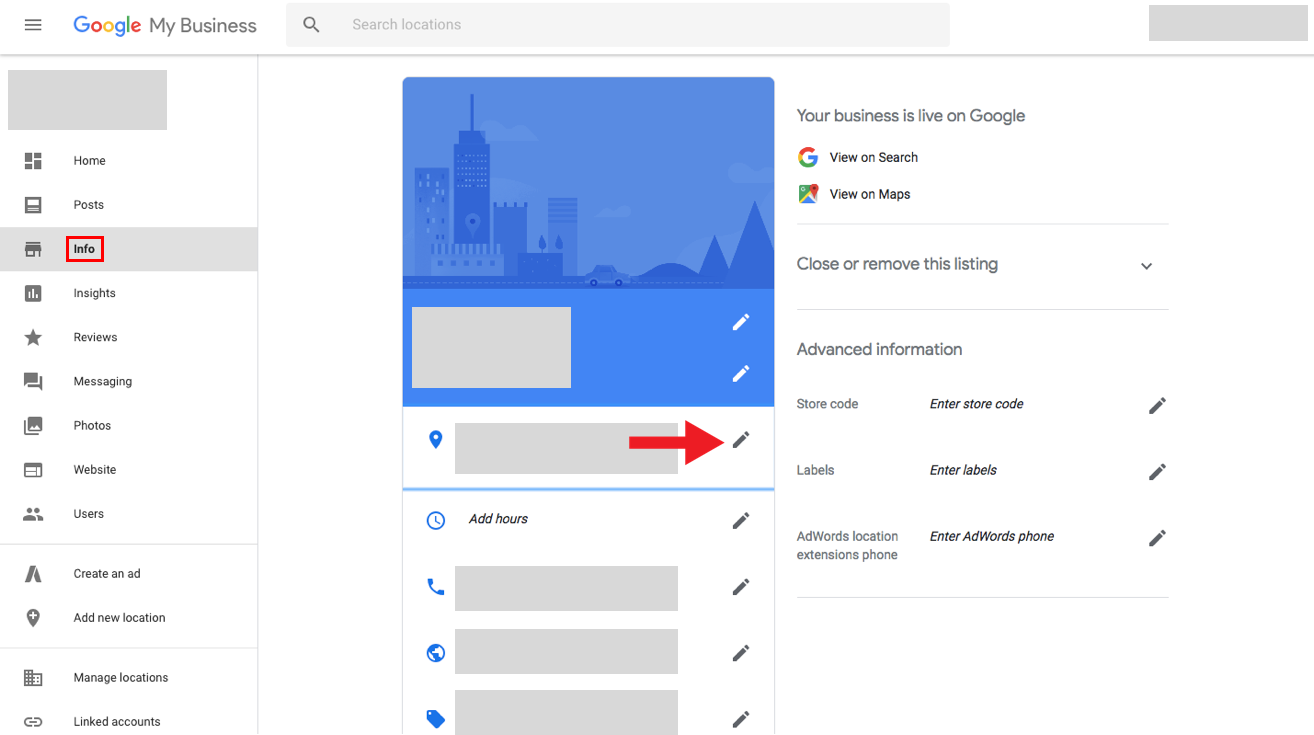
Task: Click the Insights bar chart icon
Action: [33, 293]
